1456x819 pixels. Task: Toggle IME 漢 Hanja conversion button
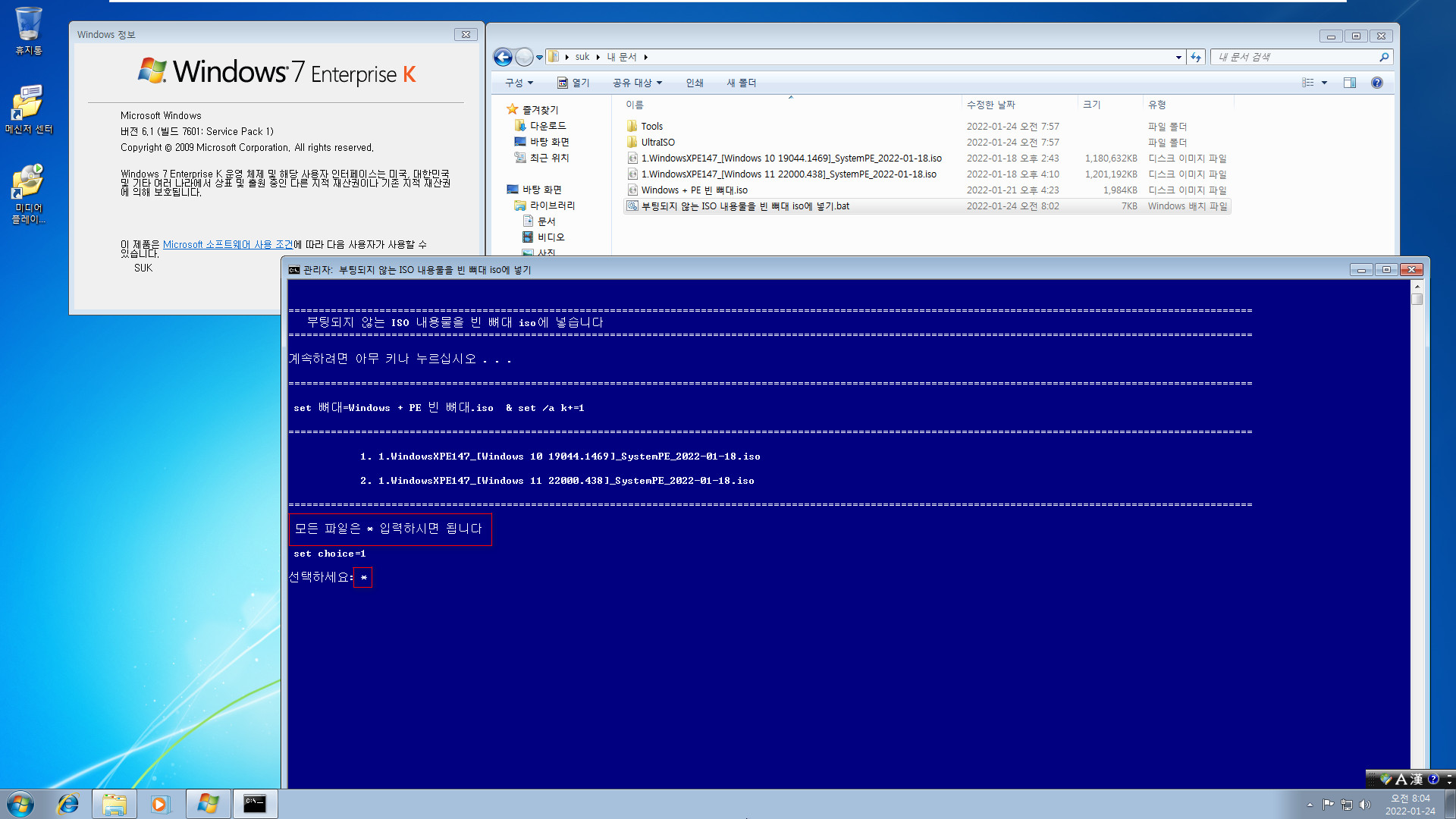click(x=1417, y=779)
